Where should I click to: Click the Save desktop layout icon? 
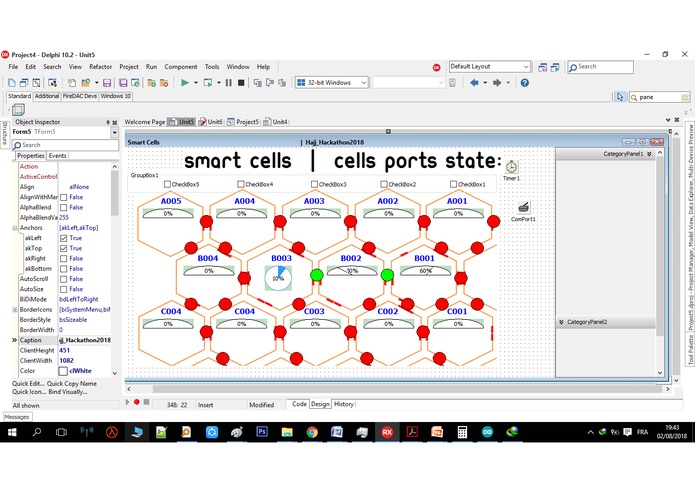click(x=543, y=67)
